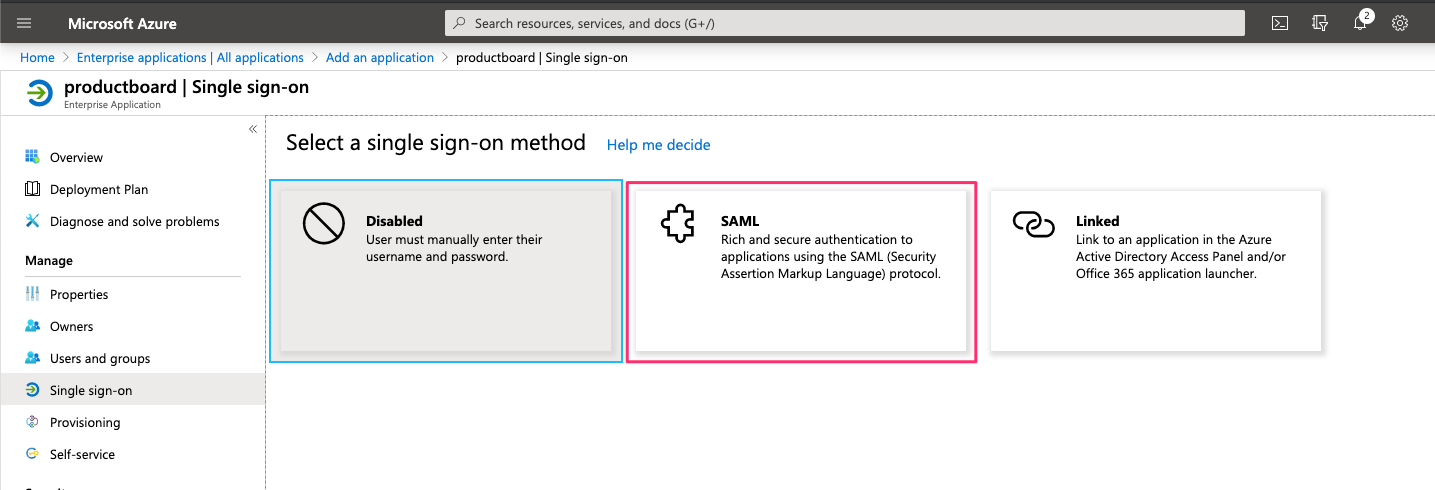
Task: Click the Help me decide link
Action: 658,145
